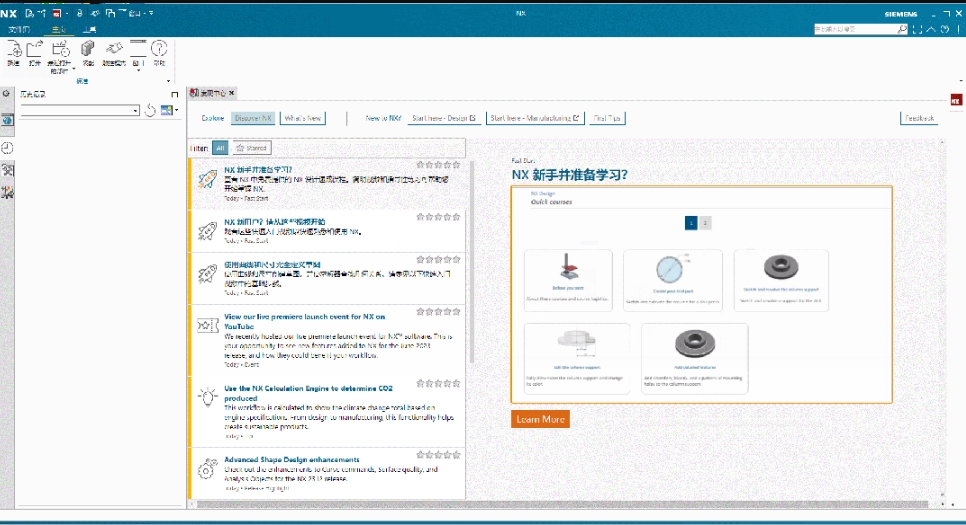The width and height of the screenshot is (966, 525).
Task: Open resource bar options gear icon
Action: click(6, 94)
